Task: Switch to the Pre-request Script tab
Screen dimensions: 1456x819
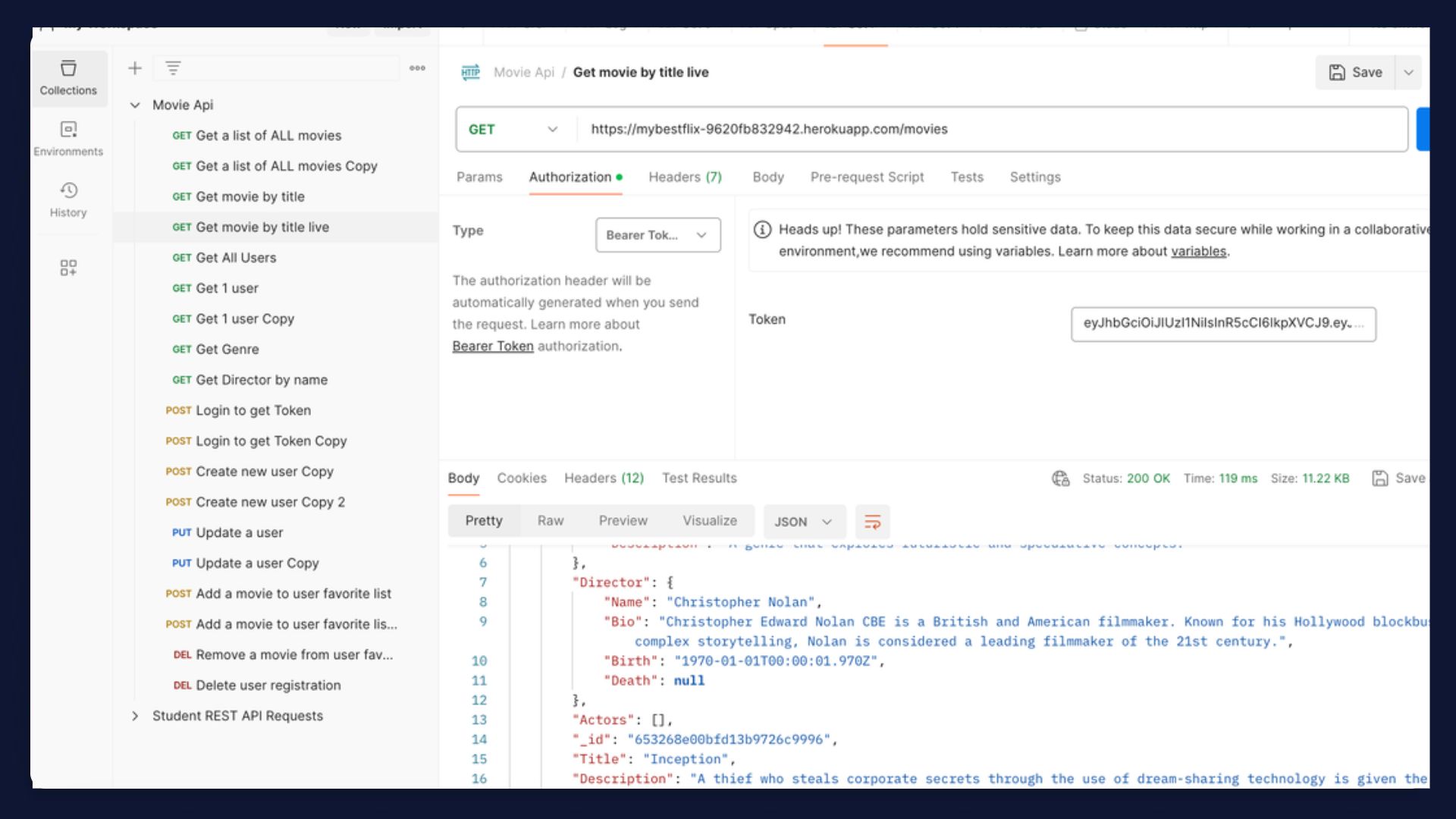Action: (x=866, y=177)
